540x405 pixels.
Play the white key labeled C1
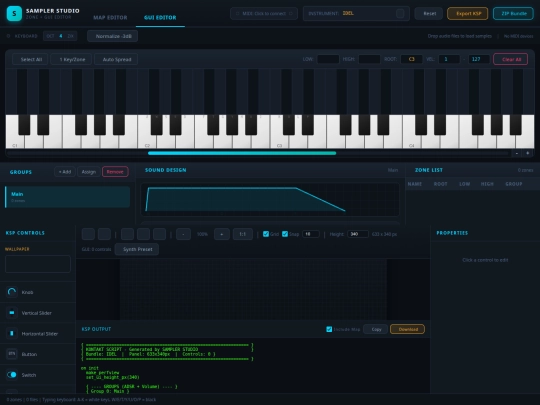15,141
